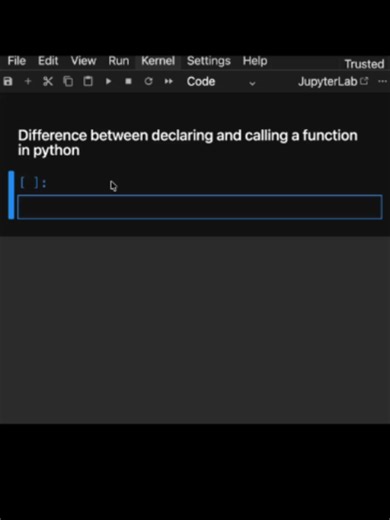Restart the kernel using the circular arrow icon
Viewport: 390px width, 520px height.
(x=149, y=81)
